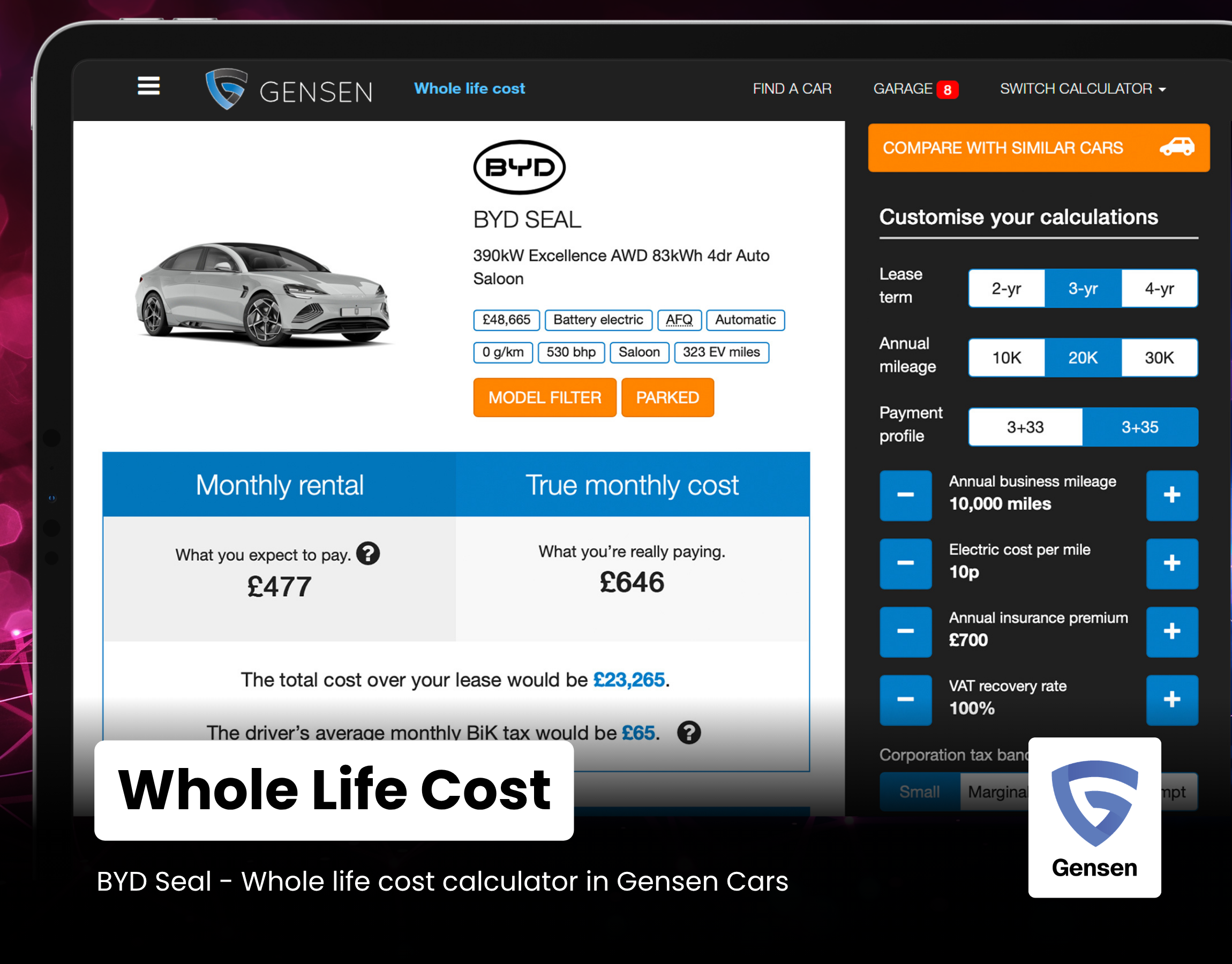Increase VAT recovery rate
1232x964 pixels.
click(x=1171, y=700)
